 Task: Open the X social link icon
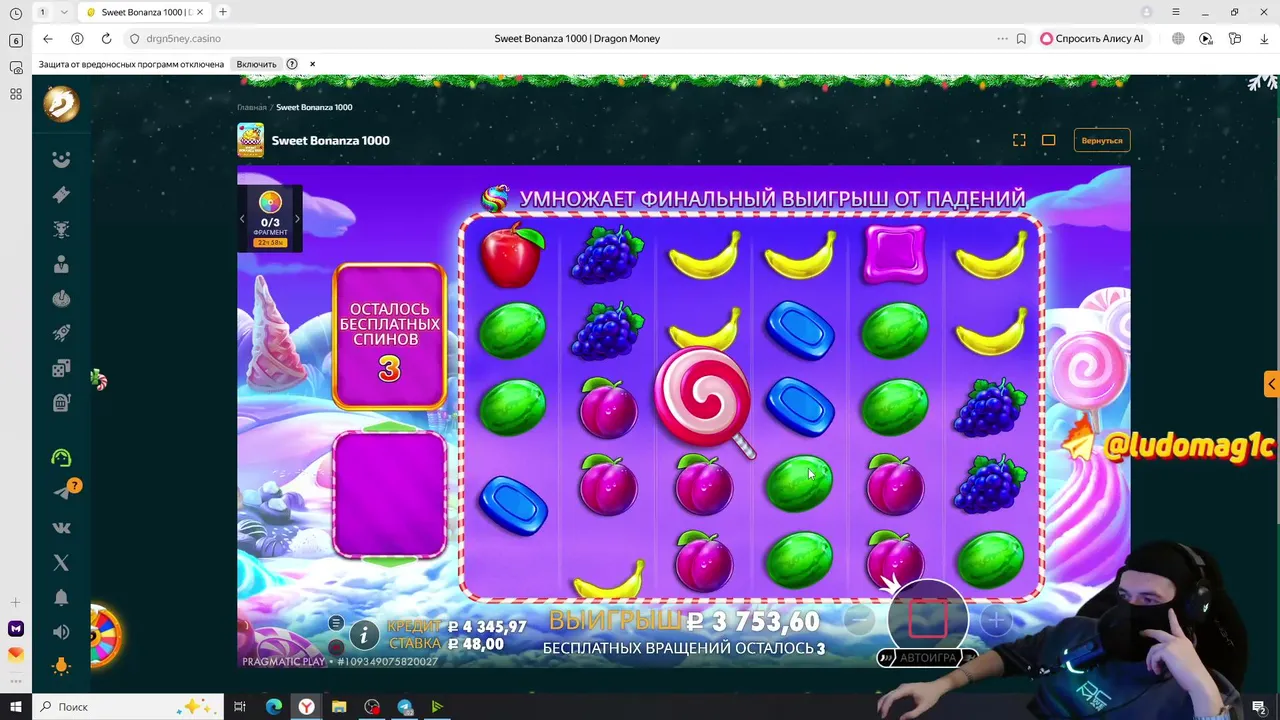pyautogui.click(x=61, y=563)
